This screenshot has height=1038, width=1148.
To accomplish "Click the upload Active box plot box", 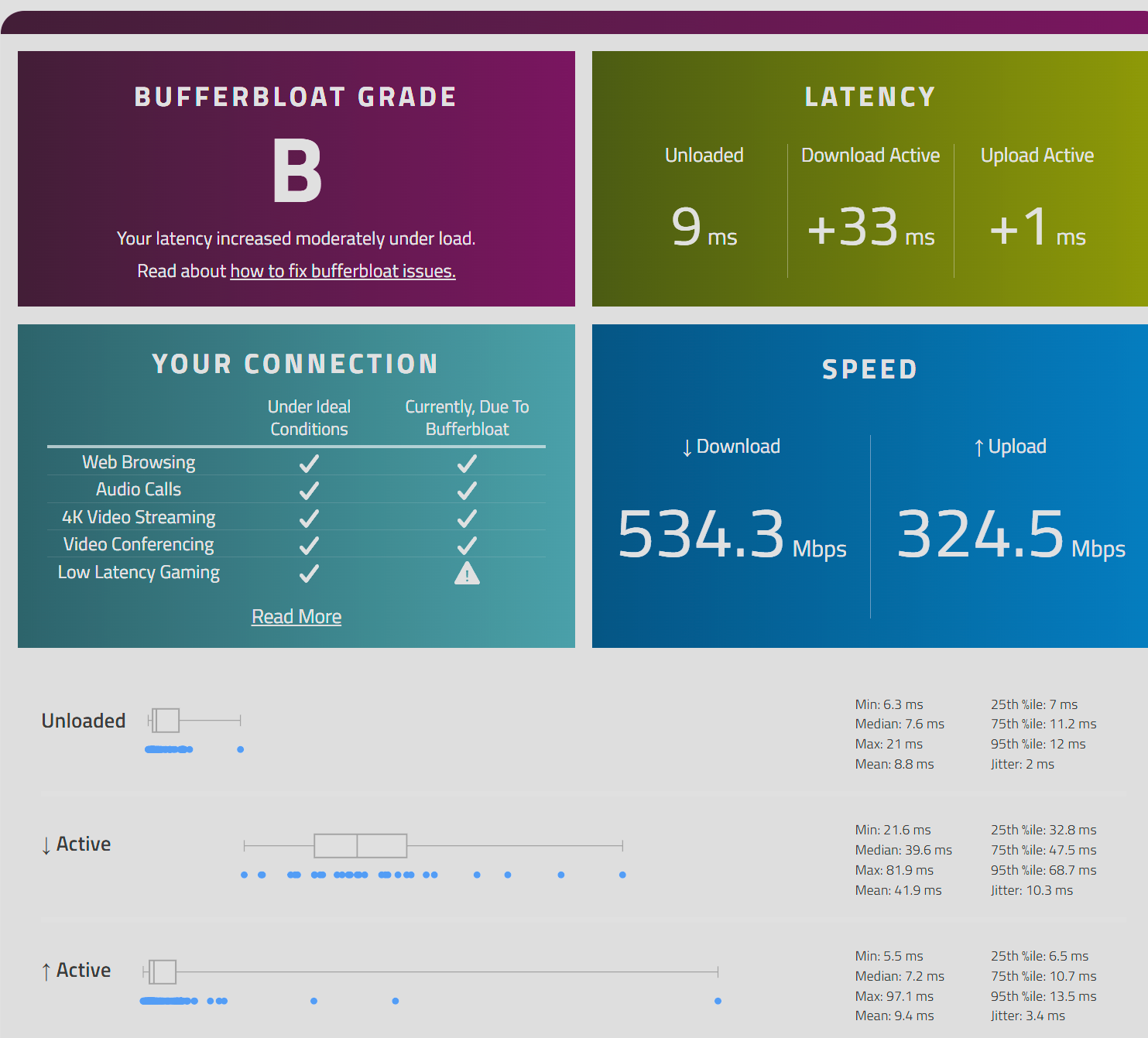I will coord(163,971).
